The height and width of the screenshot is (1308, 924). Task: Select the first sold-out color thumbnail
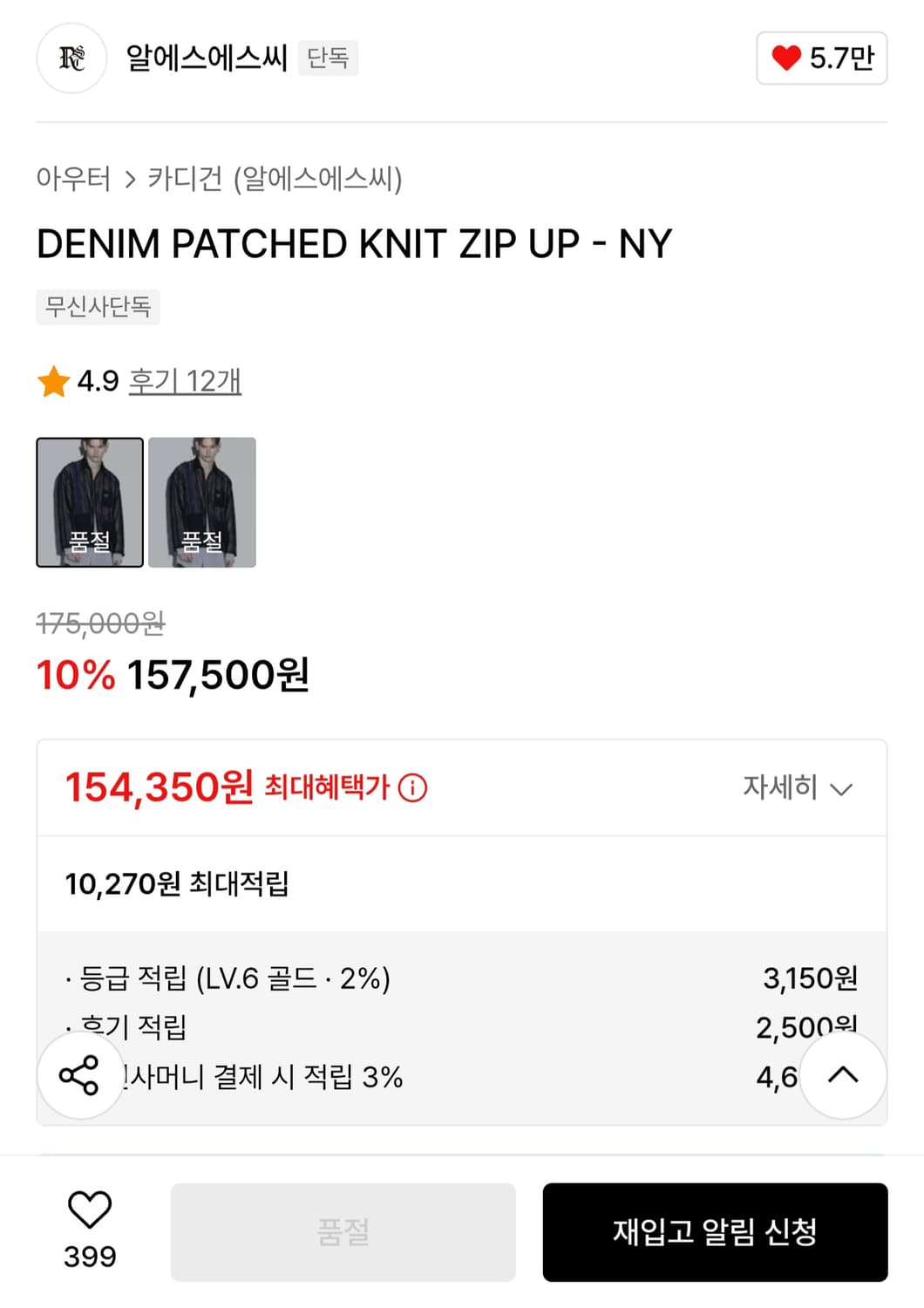[90, 502]
